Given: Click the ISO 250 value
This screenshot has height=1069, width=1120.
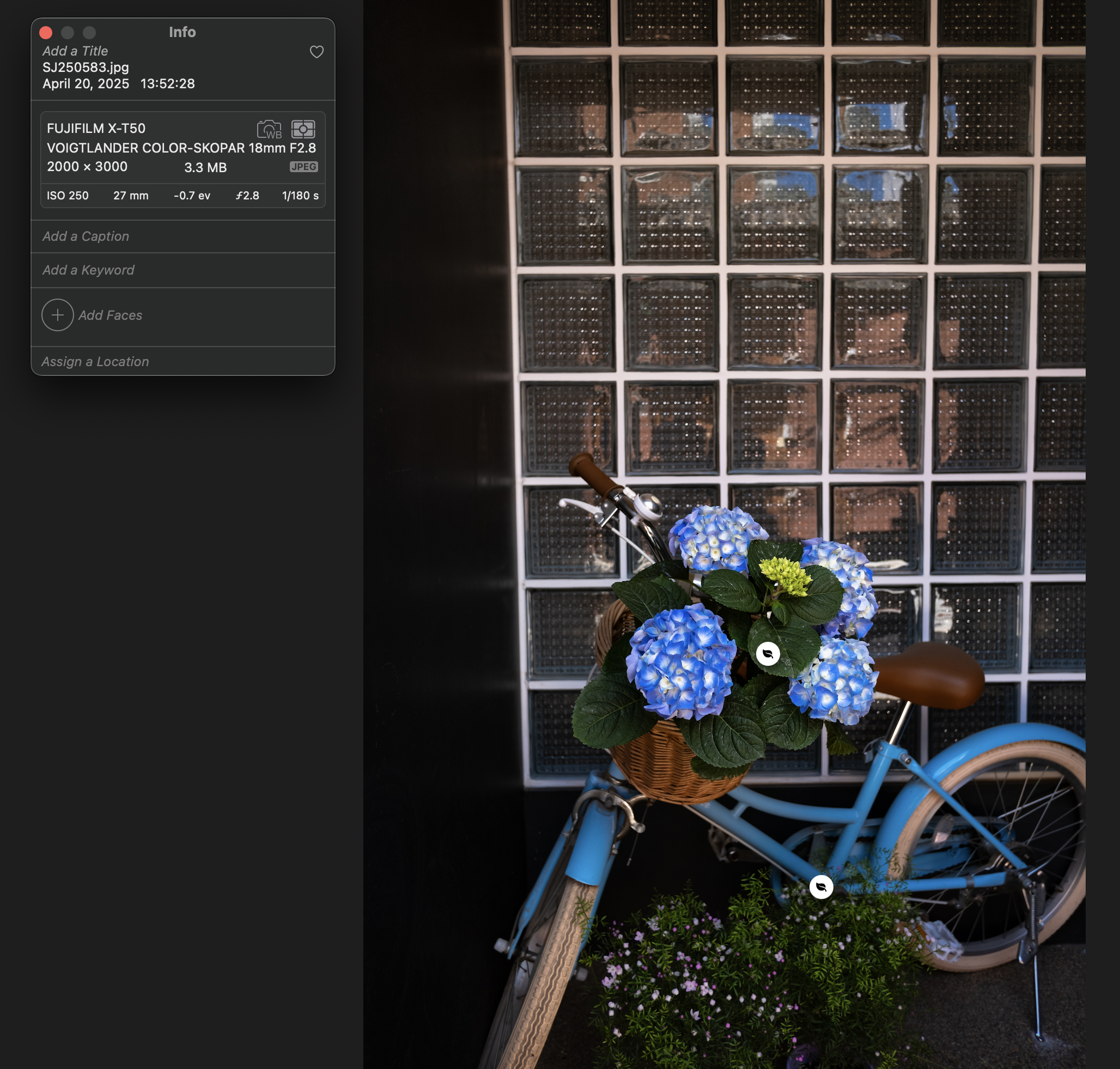Looking at the screenshot, I should [x=68, y=196].
